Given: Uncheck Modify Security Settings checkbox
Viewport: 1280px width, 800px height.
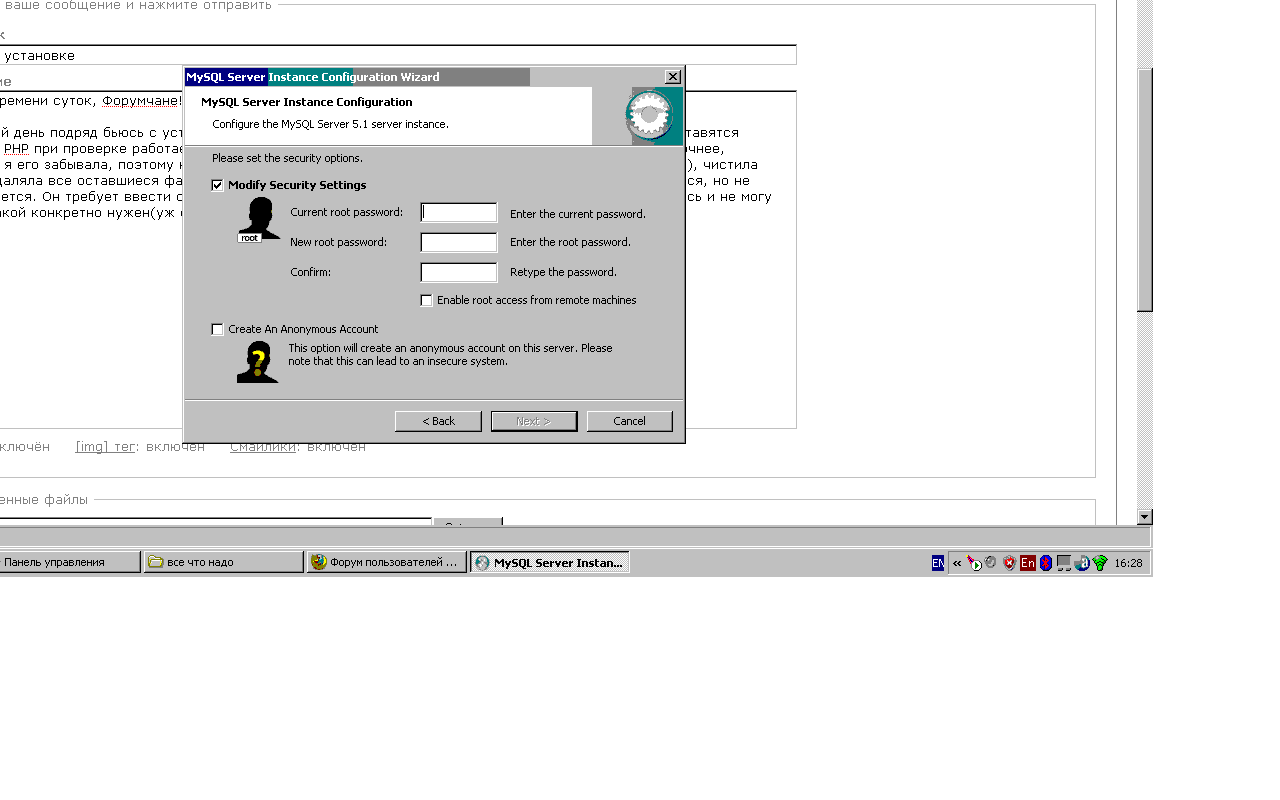Looking at the screenshot, I should coord(217,185).
